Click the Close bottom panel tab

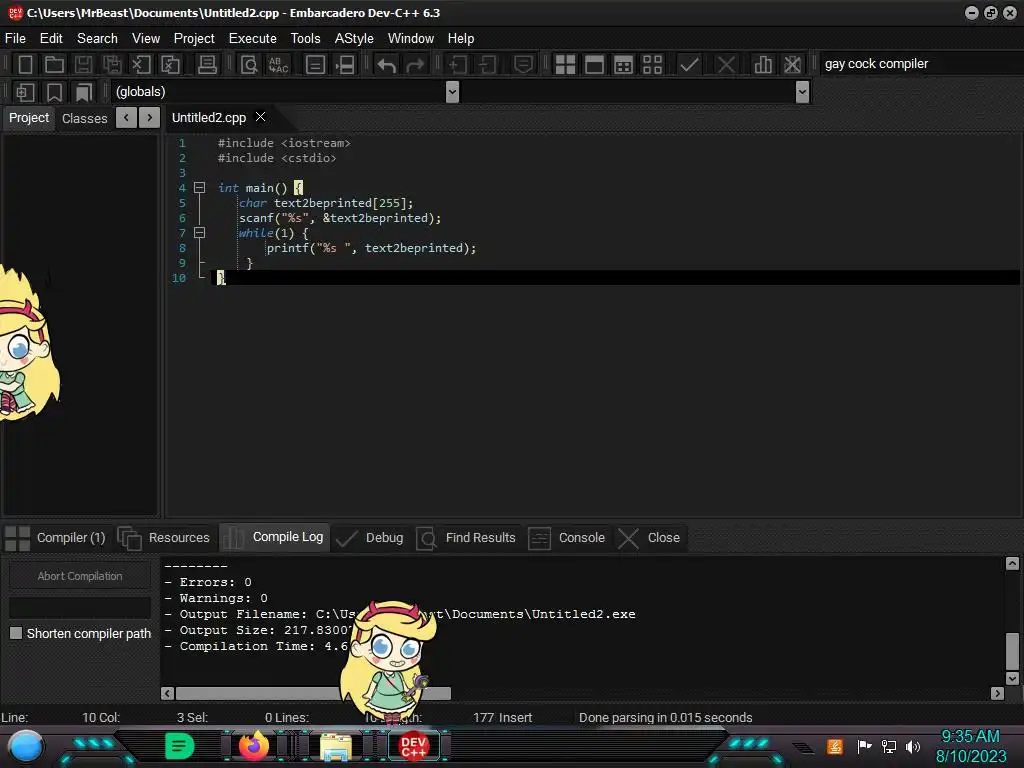[x=650, y=537]
